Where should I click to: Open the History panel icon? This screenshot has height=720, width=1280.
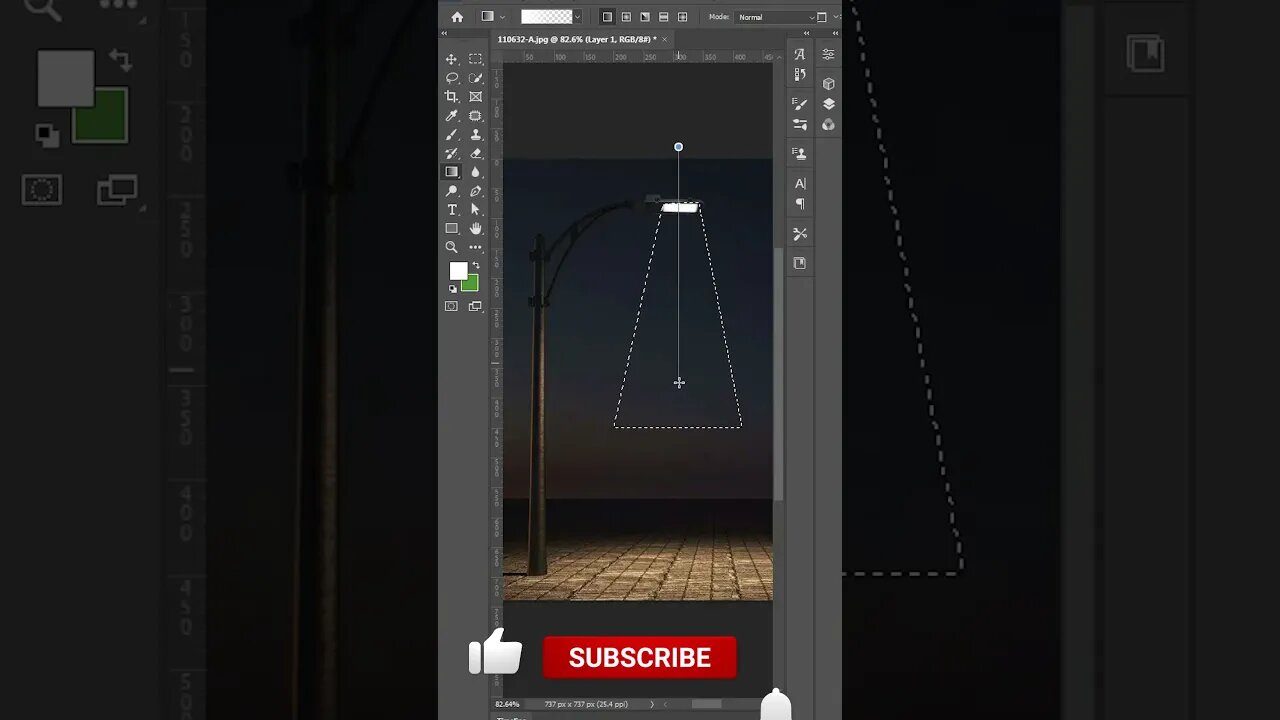(800, 74)
